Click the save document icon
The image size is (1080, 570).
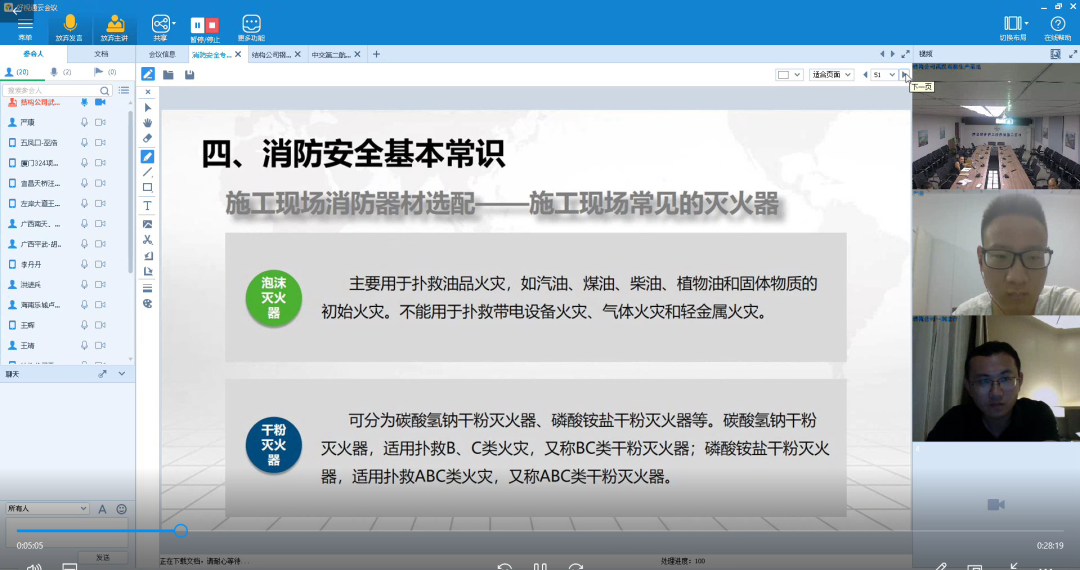[x=189, y=74]
